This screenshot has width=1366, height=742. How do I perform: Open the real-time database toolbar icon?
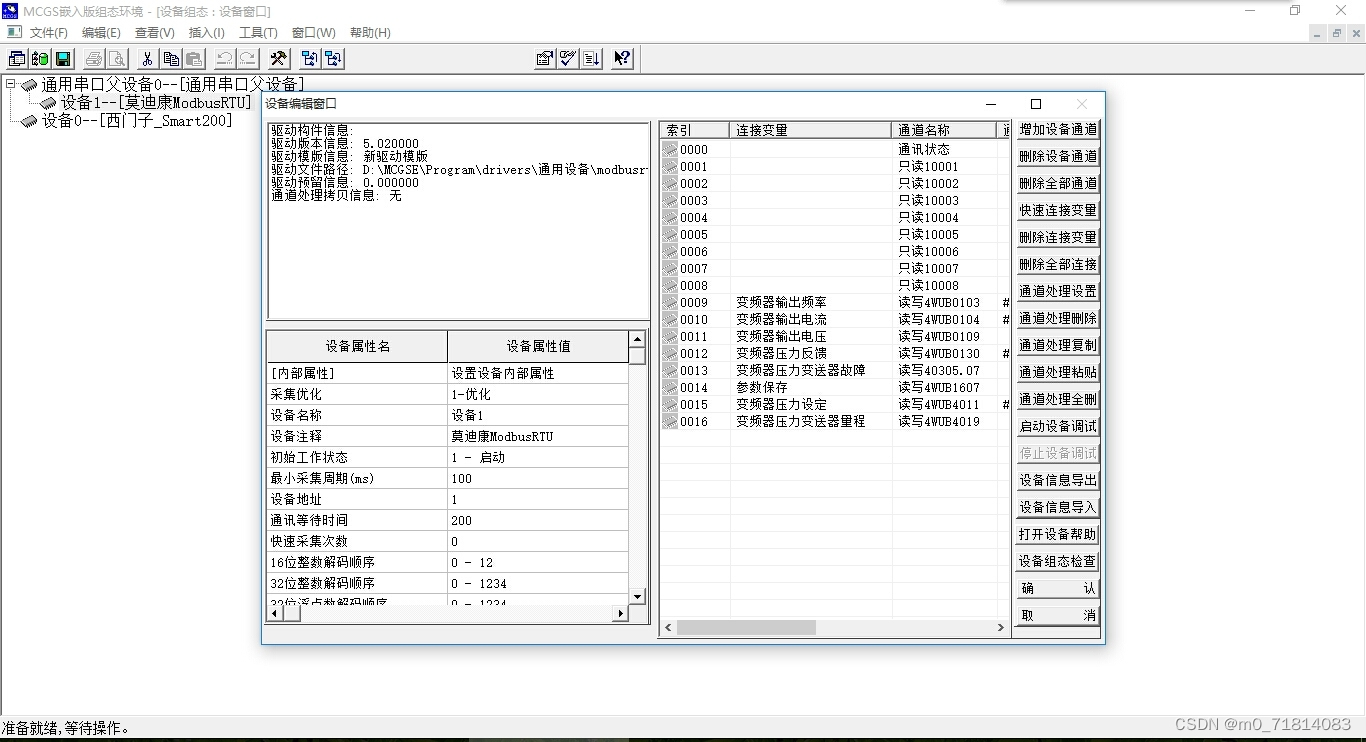[x=40, y=59]
